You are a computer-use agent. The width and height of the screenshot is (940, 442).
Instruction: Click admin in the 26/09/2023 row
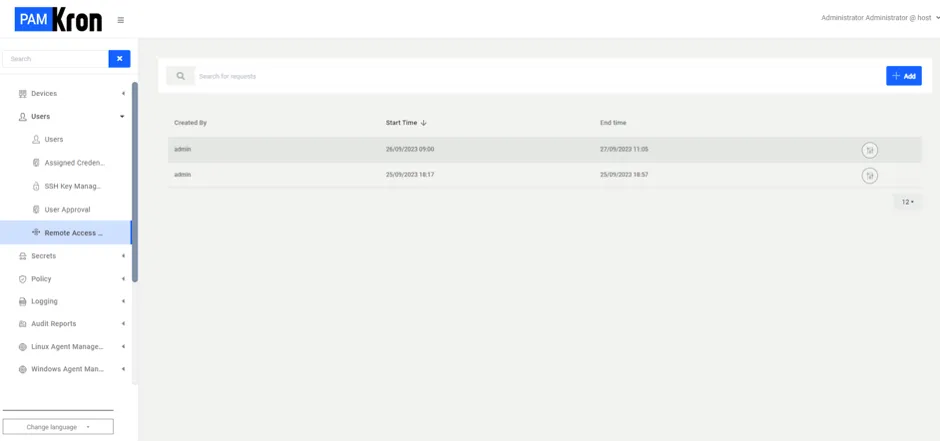coord(182,149)
